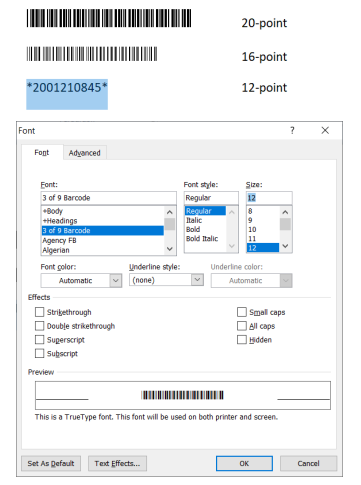Click size list scroll up arrow
This screenshot has width=361, height=485.
285,212
